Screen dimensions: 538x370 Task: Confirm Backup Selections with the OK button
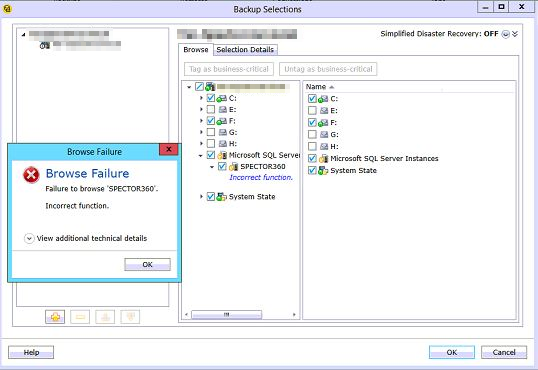pyautogui.click(x=452, y=352)
